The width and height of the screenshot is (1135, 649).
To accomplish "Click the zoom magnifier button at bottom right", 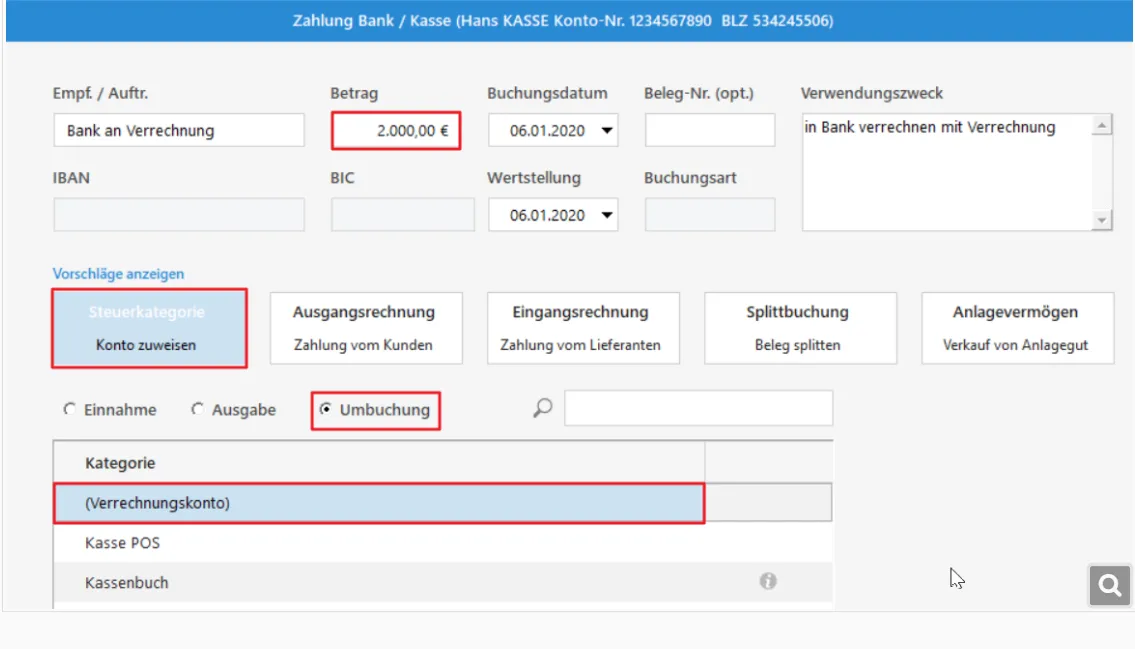I will (1109, 586).
